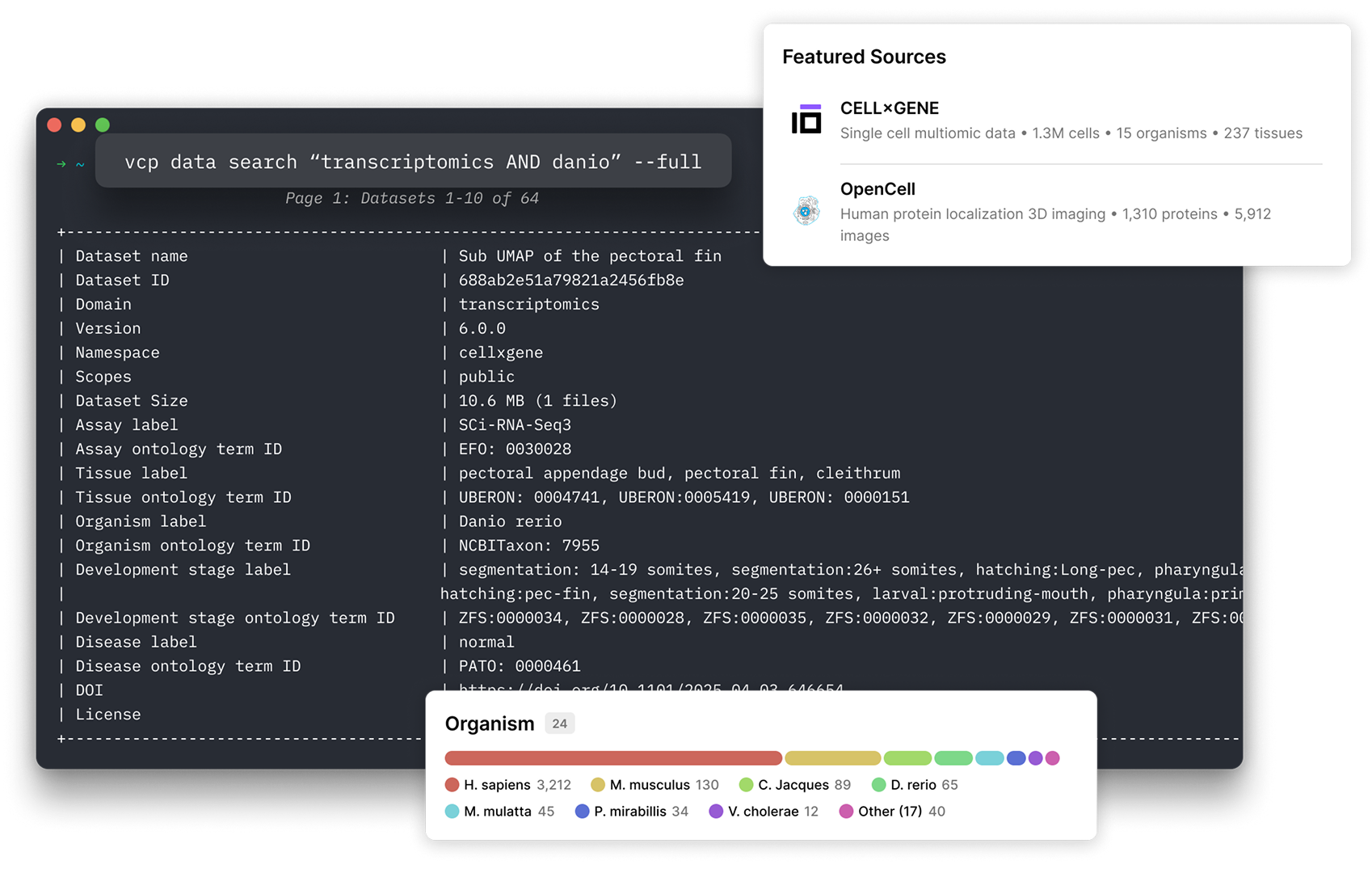
Task: Select the V. cholerae legend dot
Action: tap(718, 811)
